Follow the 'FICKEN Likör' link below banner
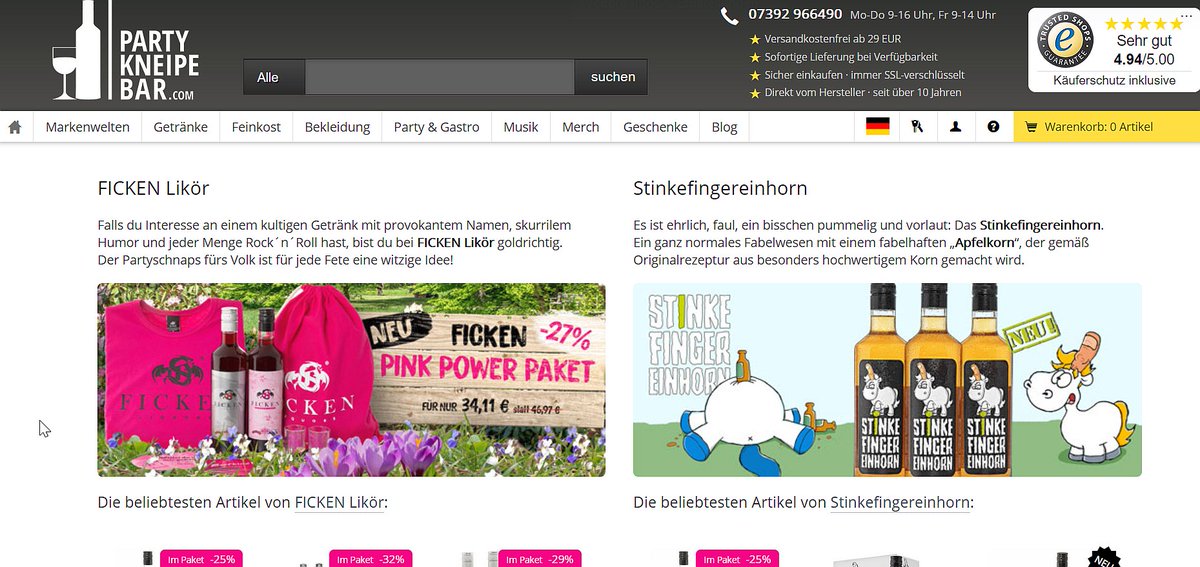The width and height of the screenshot is (1200, 567). (x=339, y=502)
